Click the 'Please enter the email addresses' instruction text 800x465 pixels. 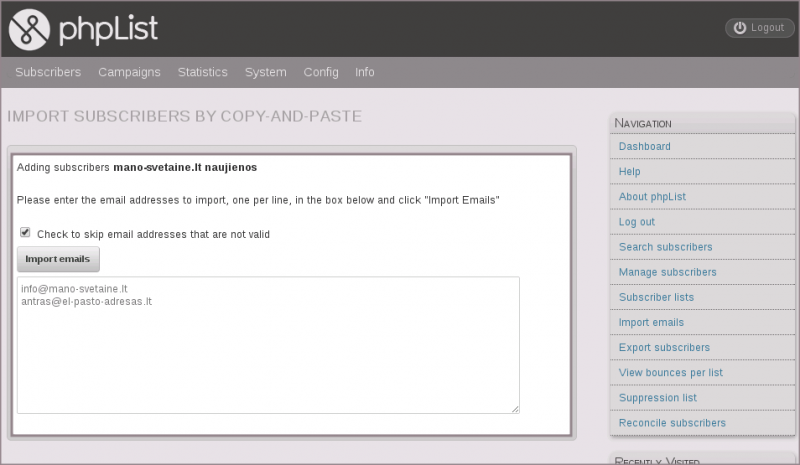pos(258,200)
